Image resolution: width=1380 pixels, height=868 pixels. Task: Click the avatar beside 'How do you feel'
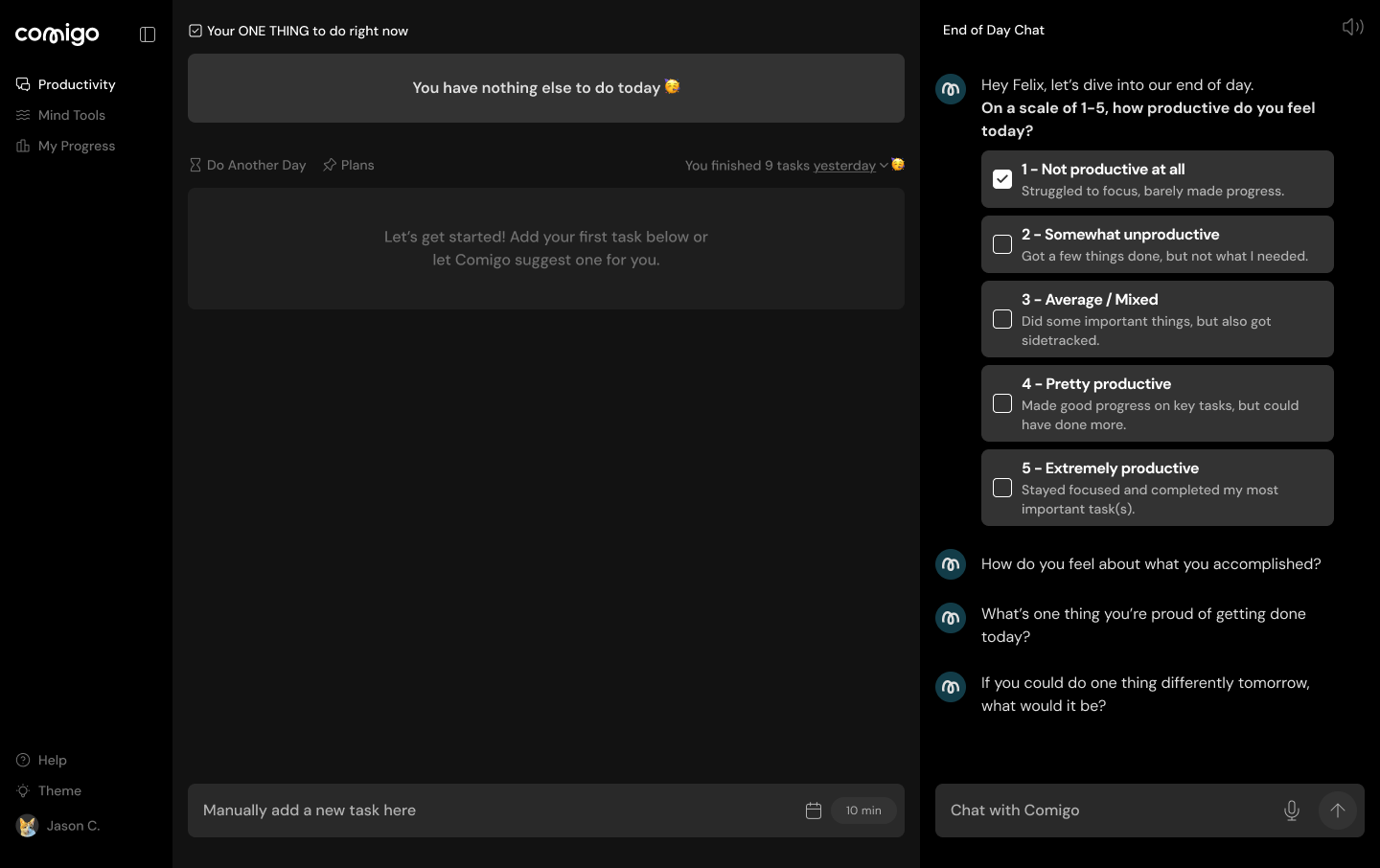[x=951, y=564]
